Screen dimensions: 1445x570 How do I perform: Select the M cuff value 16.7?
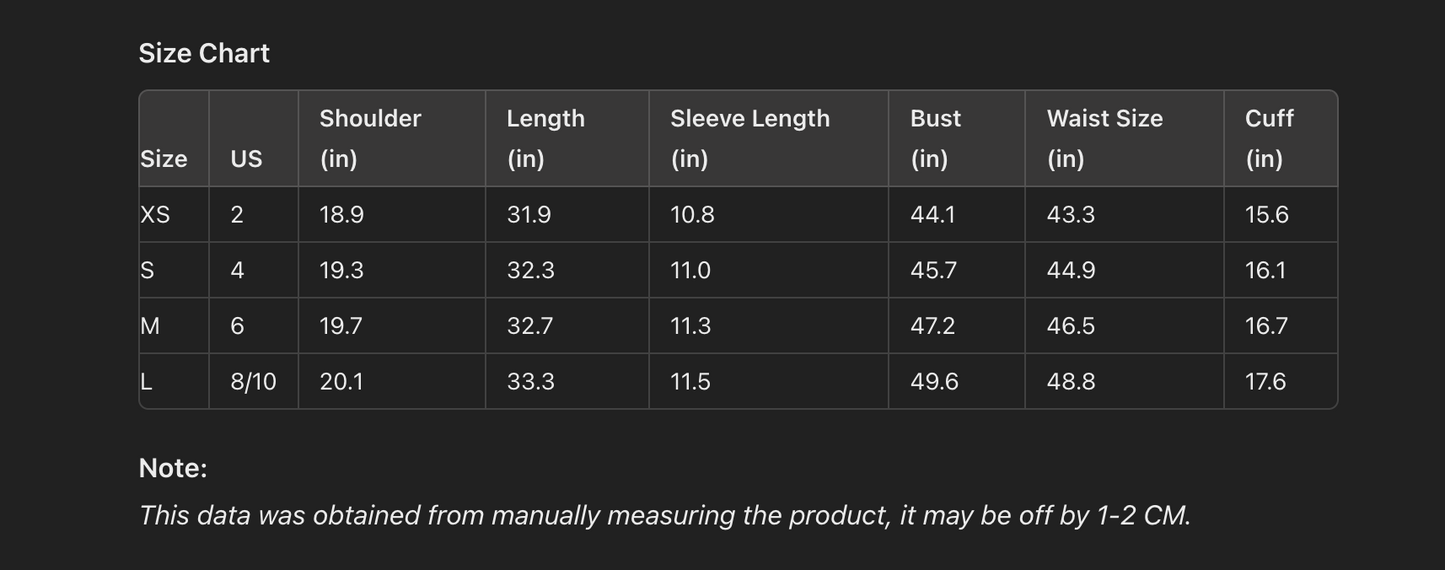point(1266,326)
